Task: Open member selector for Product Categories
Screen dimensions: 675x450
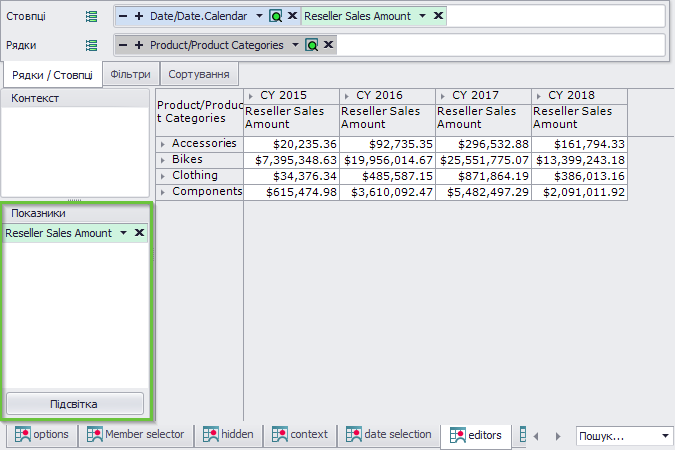Action: (x=312, y=45)
